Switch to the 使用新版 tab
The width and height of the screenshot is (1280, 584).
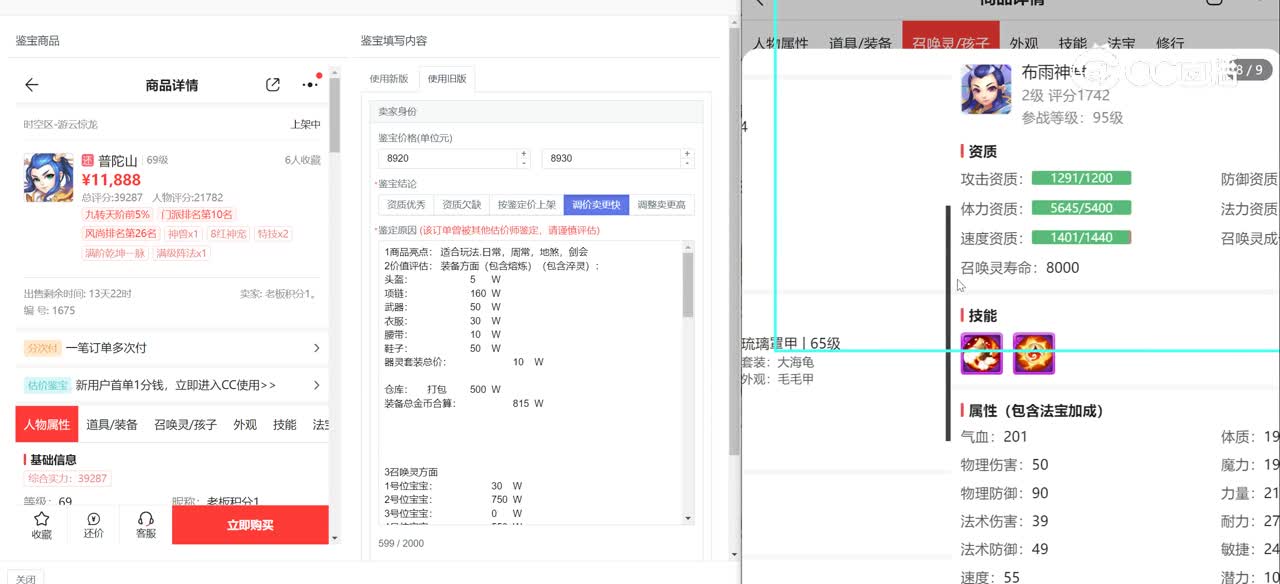click(x=389, y=79)
